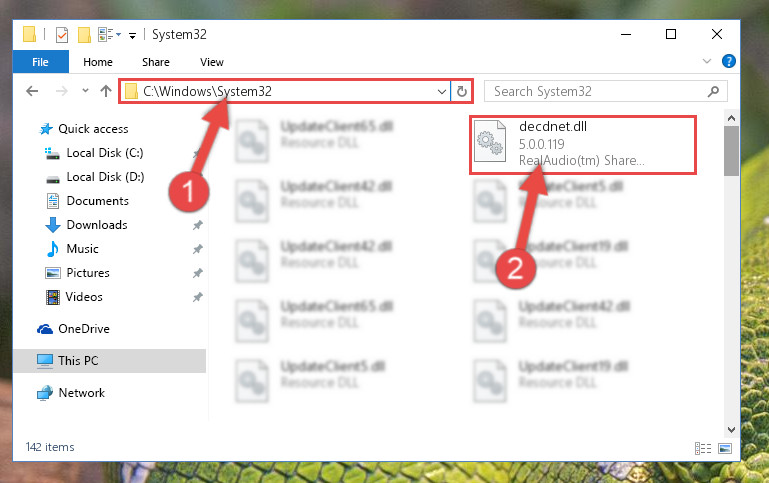The width and height of the screenshot is (769, 483).
Task: Unpin Downloads from Quick access
Action: (x=198, y=225)
